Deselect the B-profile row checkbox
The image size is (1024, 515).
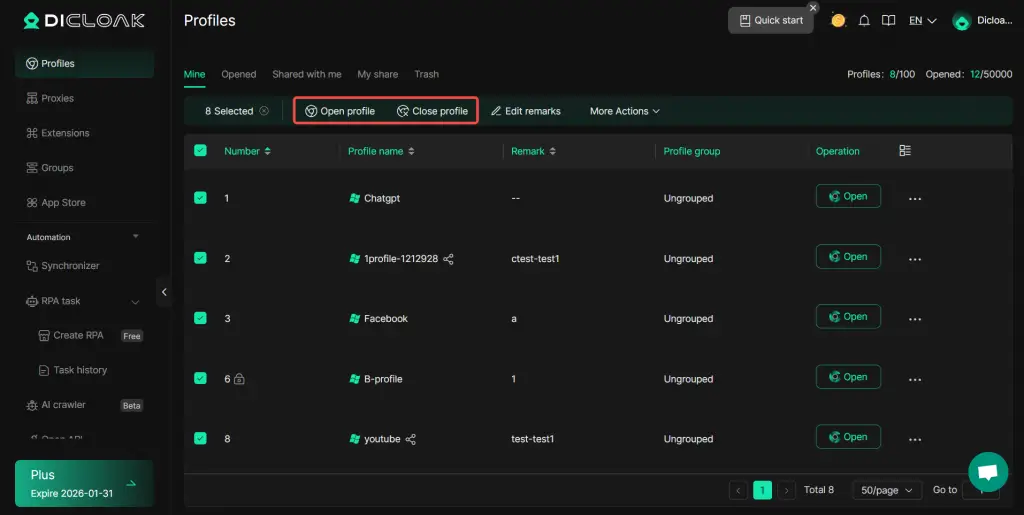[200, 378]
